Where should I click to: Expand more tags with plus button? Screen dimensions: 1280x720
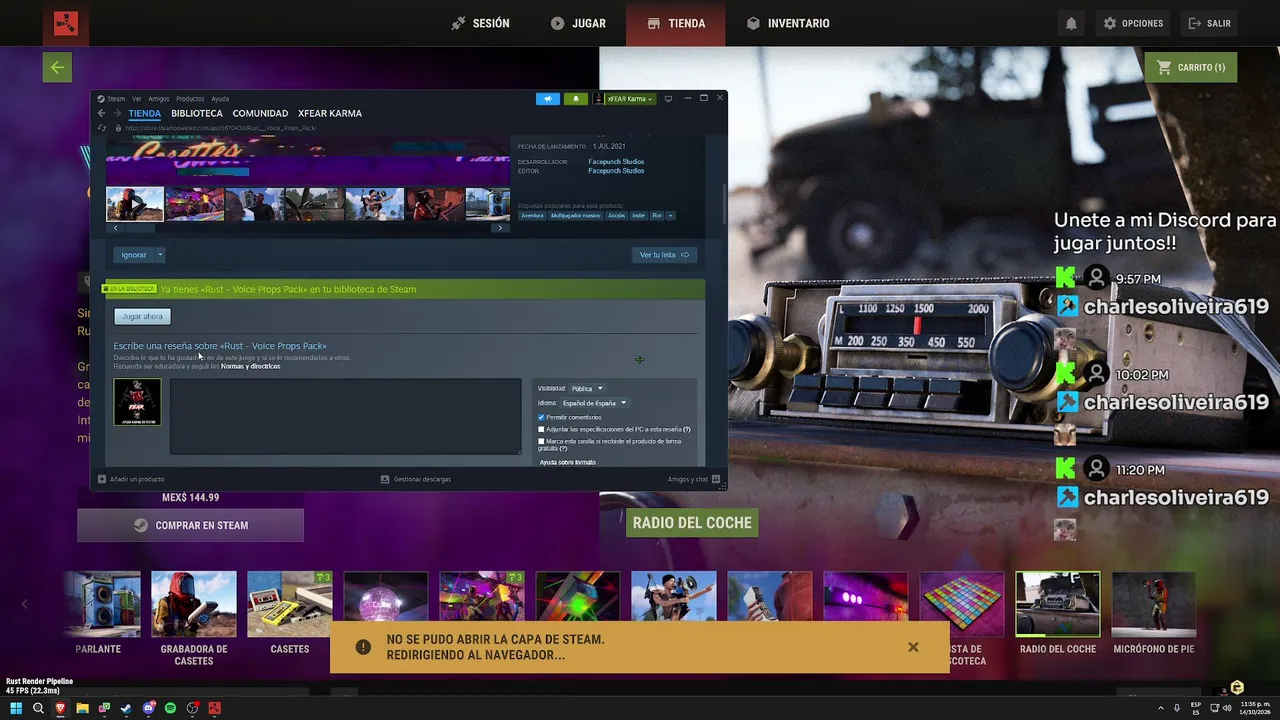pos(670,216)
